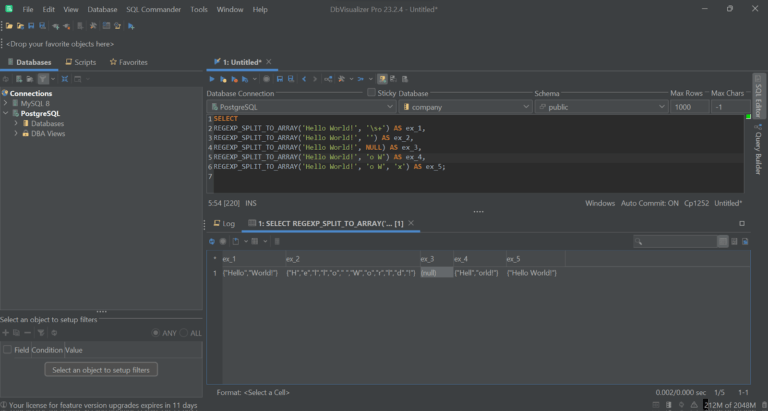Maximize result panel using small square icon

coord(742,223)
